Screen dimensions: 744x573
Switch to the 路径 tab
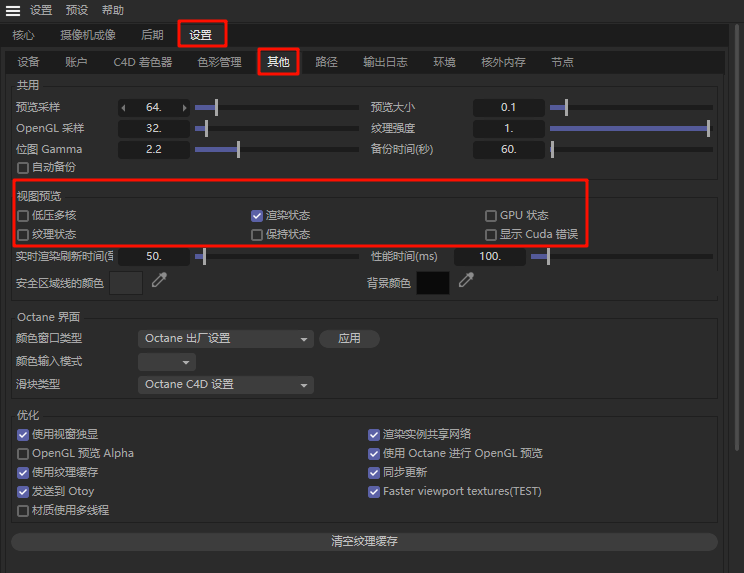326,62
